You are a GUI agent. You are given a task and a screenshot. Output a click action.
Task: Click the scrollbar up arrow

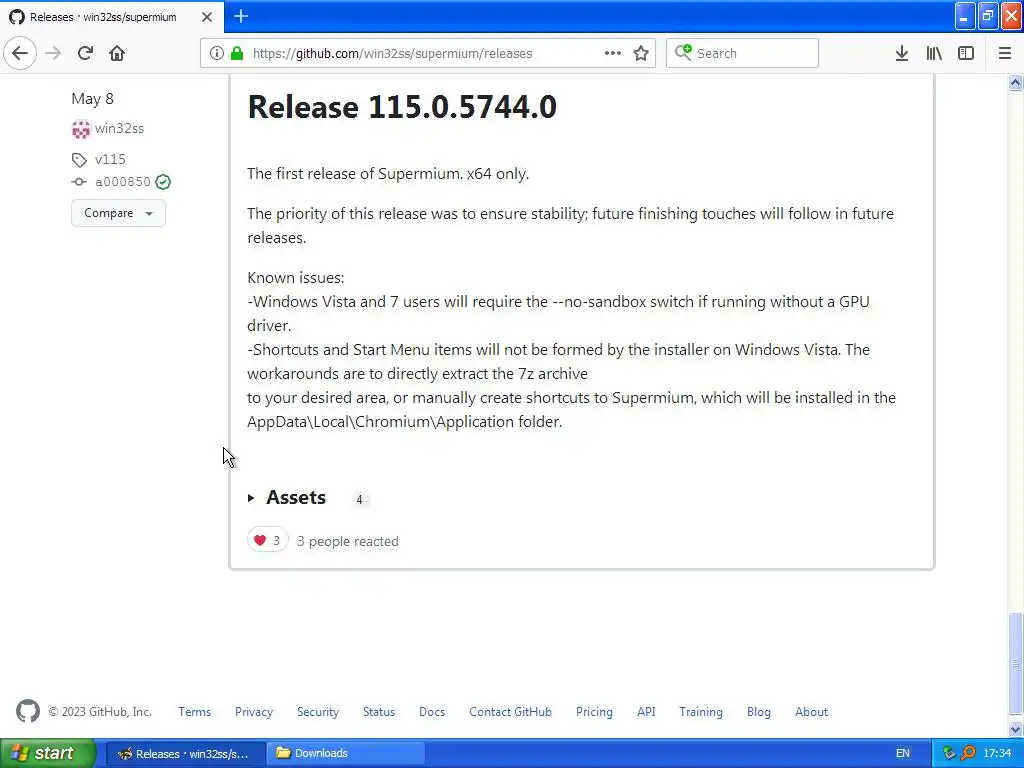1015,82
